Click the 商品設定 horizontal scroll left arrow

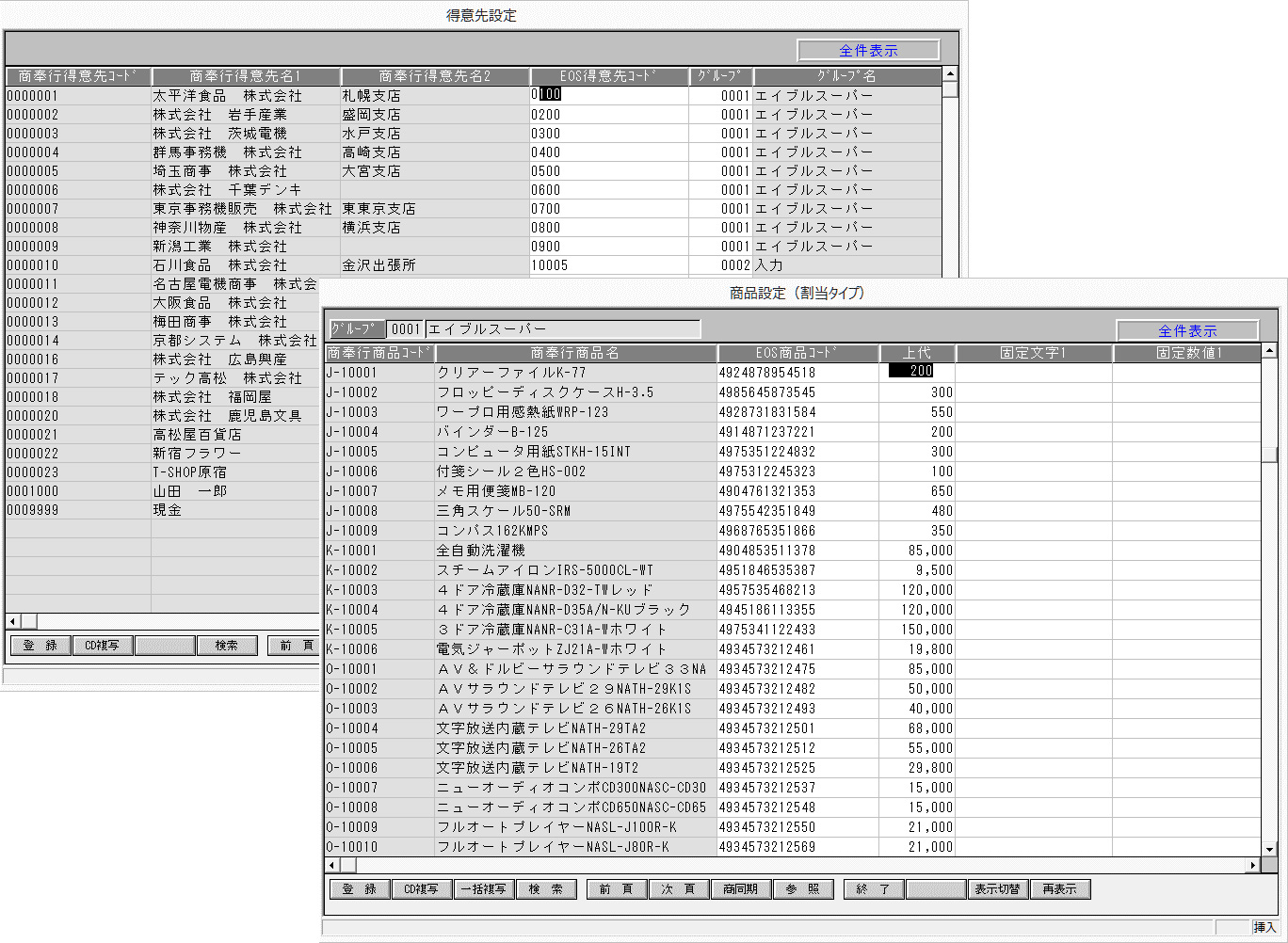[331, 865]
